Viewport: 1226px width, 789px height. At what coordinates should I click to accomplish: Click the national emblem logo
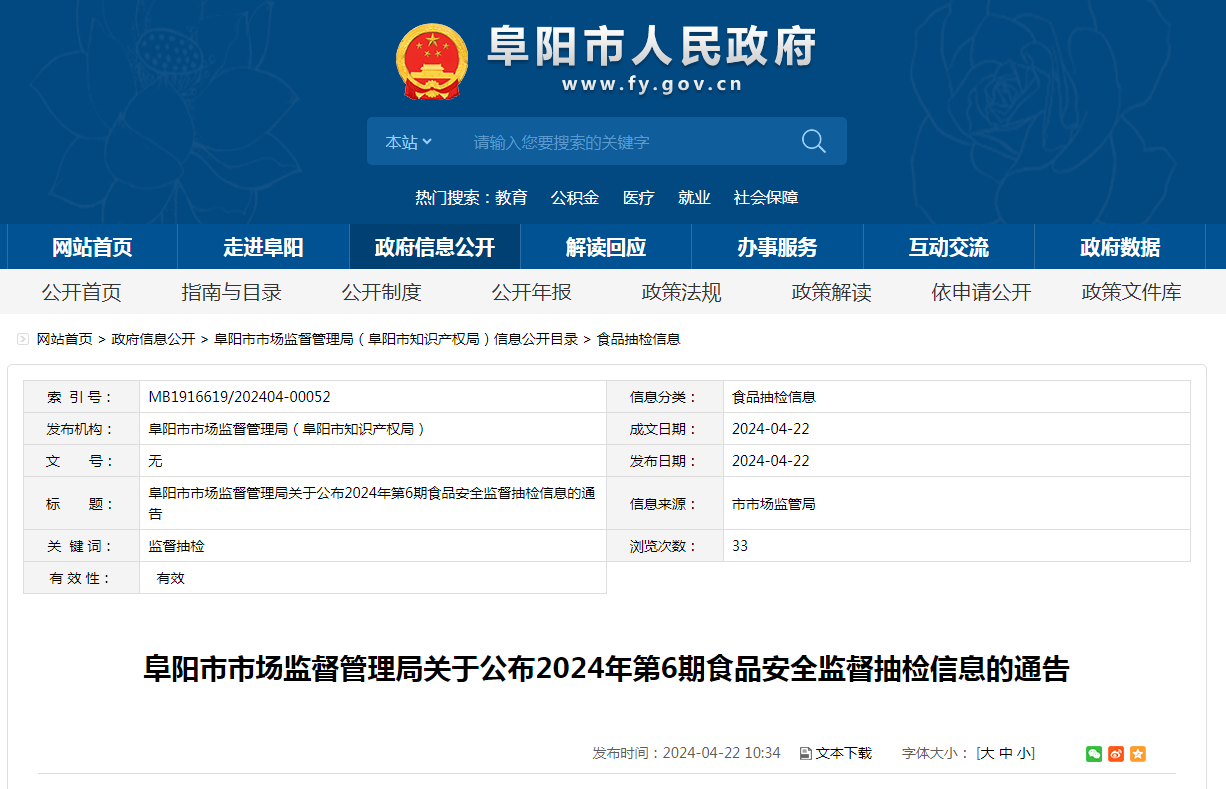tap(431, 61)
